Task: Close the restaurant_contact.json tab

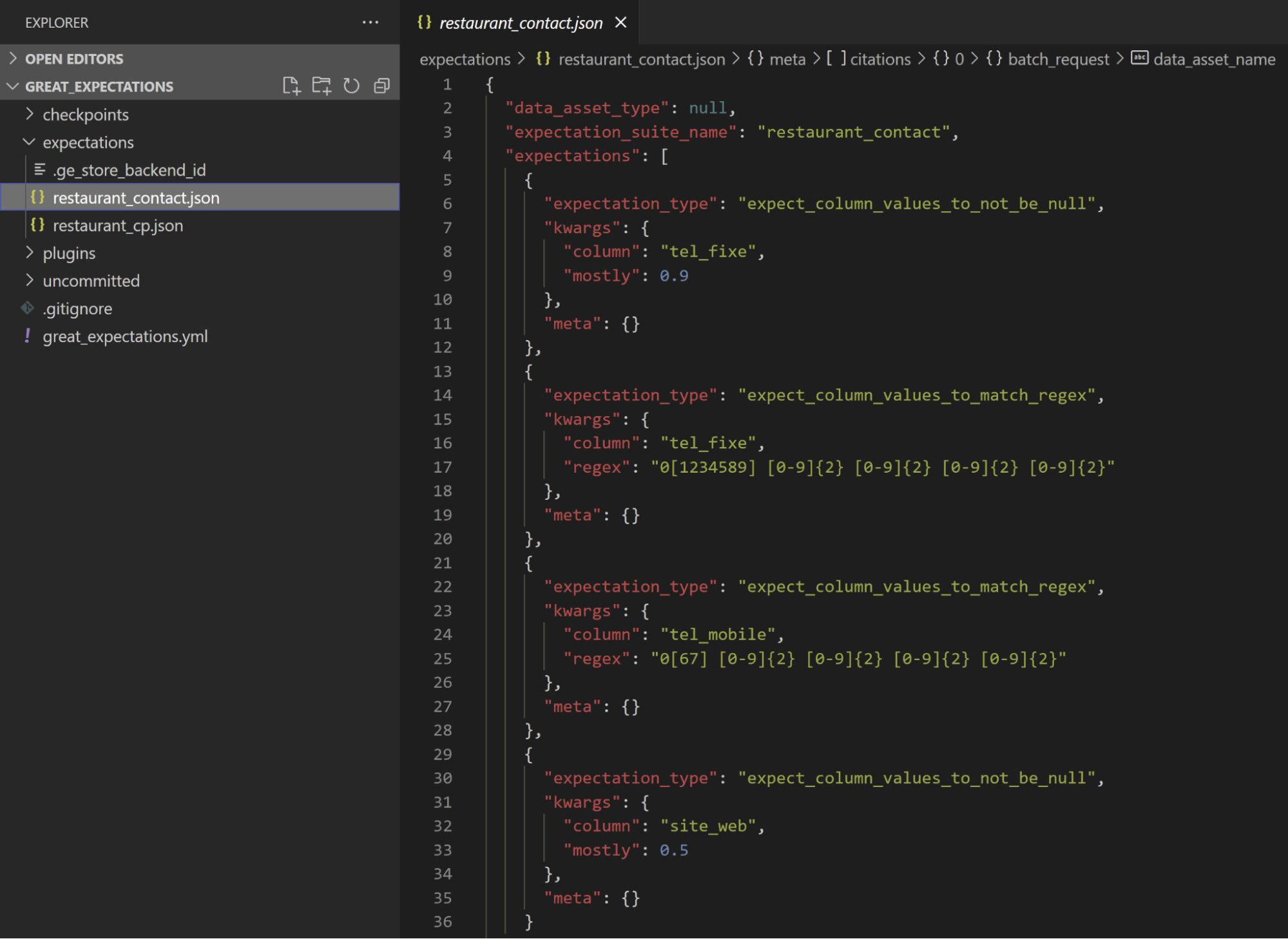Action: [620, 23]
